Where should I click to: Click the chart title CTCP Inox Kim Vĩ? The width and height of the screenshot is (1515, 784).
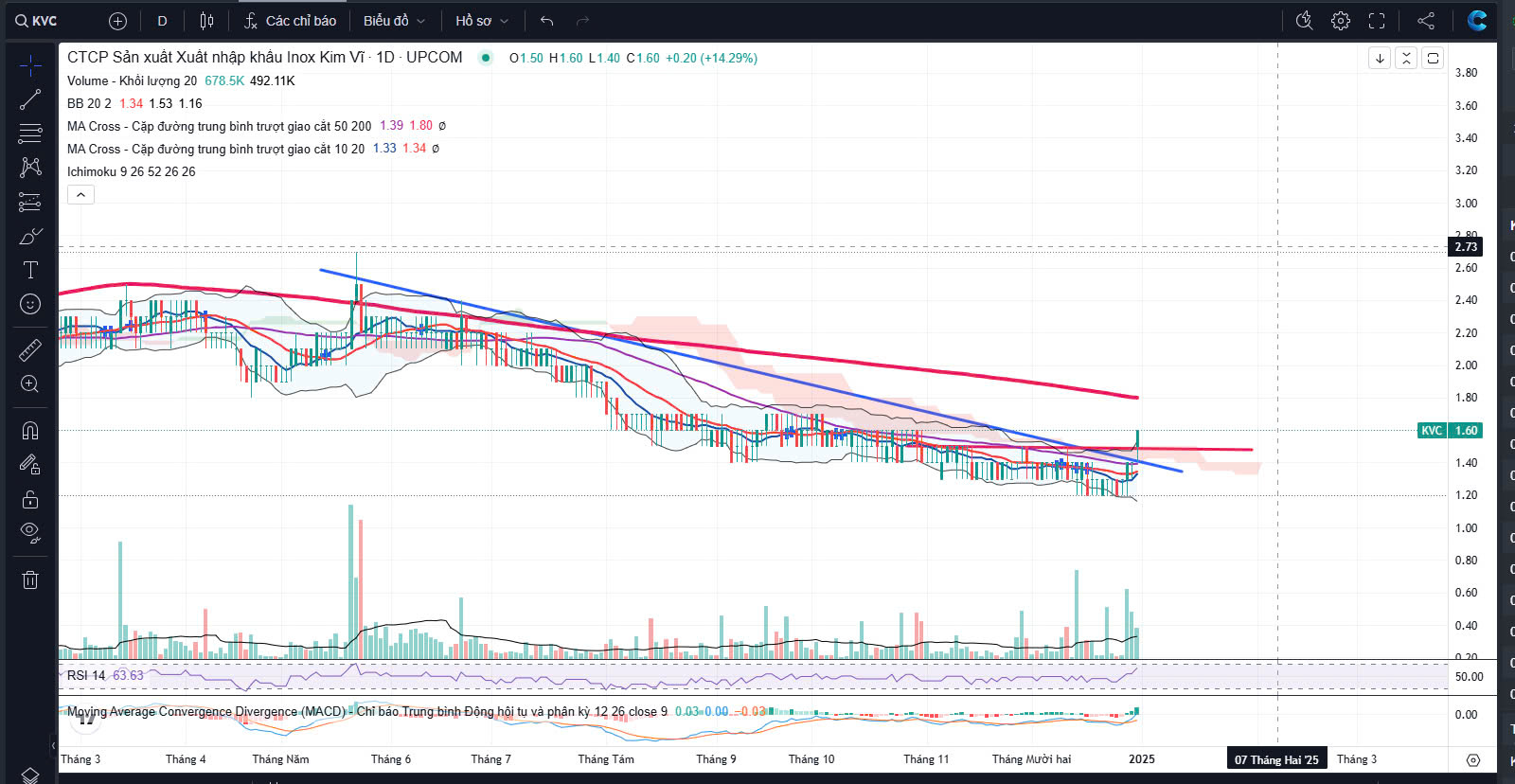pyautogui.click(x=265, y=57)
